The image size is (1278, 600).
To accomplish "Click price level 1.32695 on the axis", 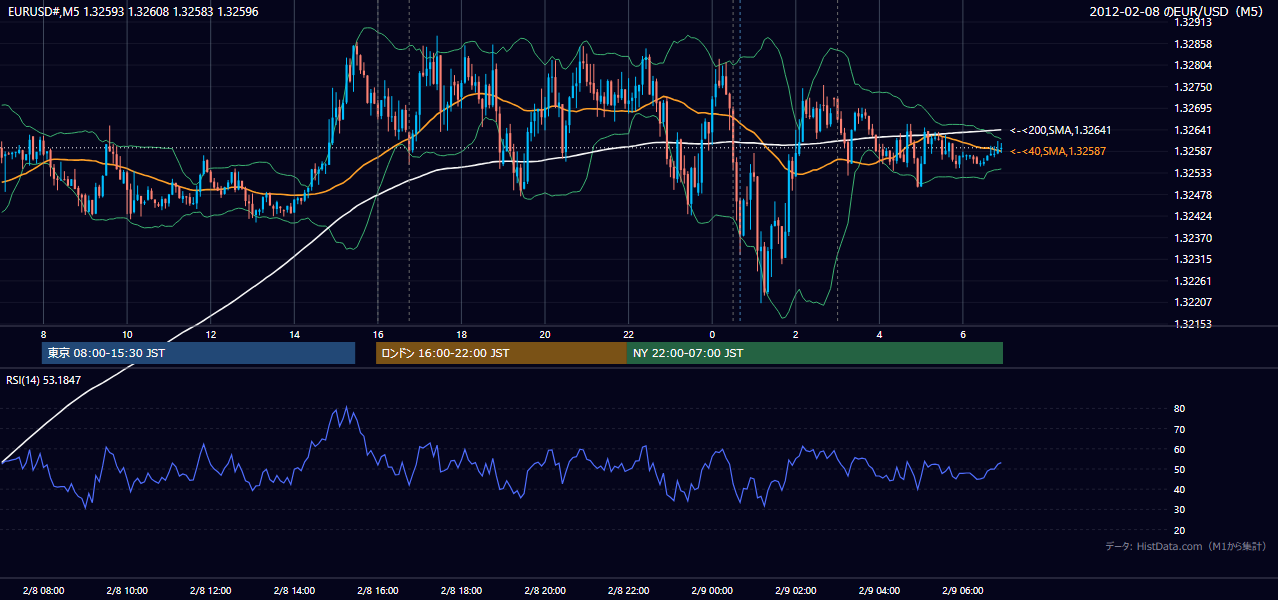I will (1193, 108).
